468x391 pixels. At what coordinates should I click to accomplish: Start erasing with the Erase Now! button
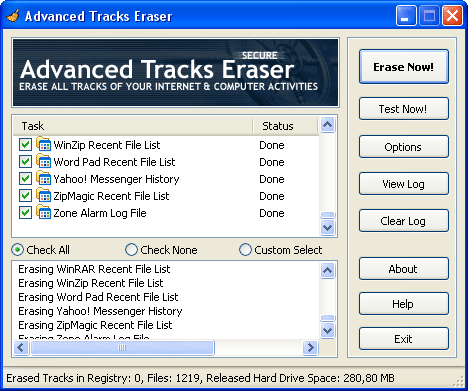(x=404, y=67)
